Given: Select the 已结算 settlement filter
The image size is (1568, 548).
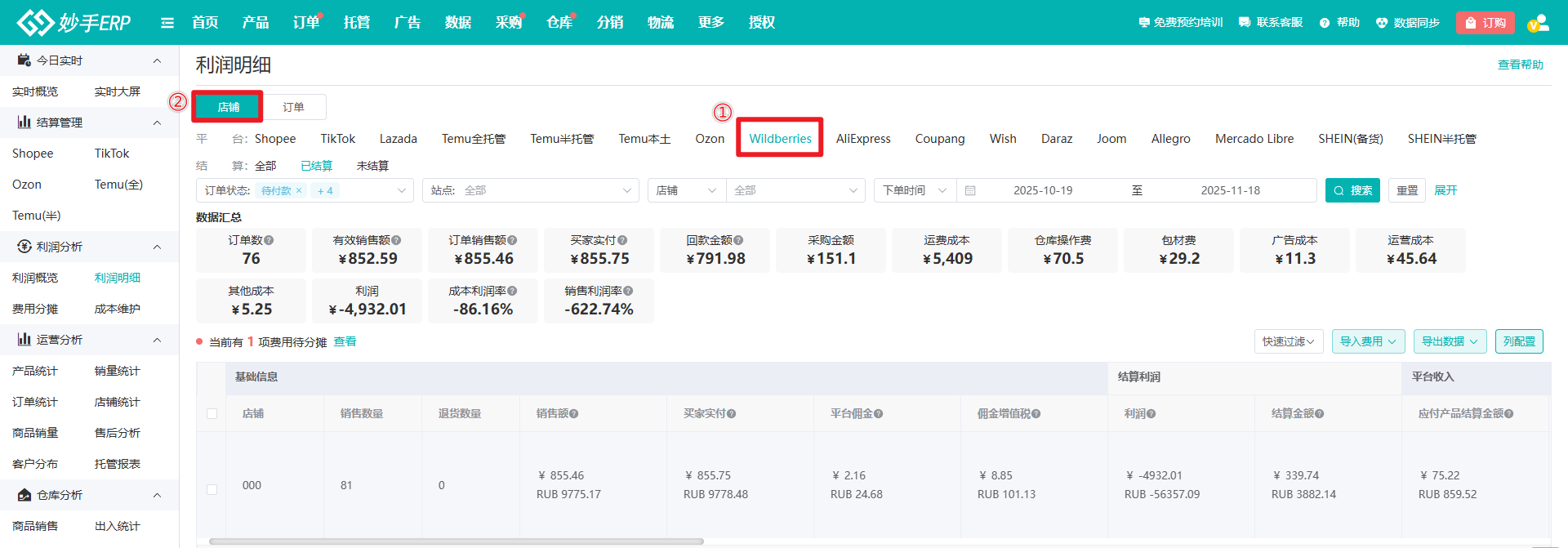Looking at the screenshot, I should pos(316,166).
